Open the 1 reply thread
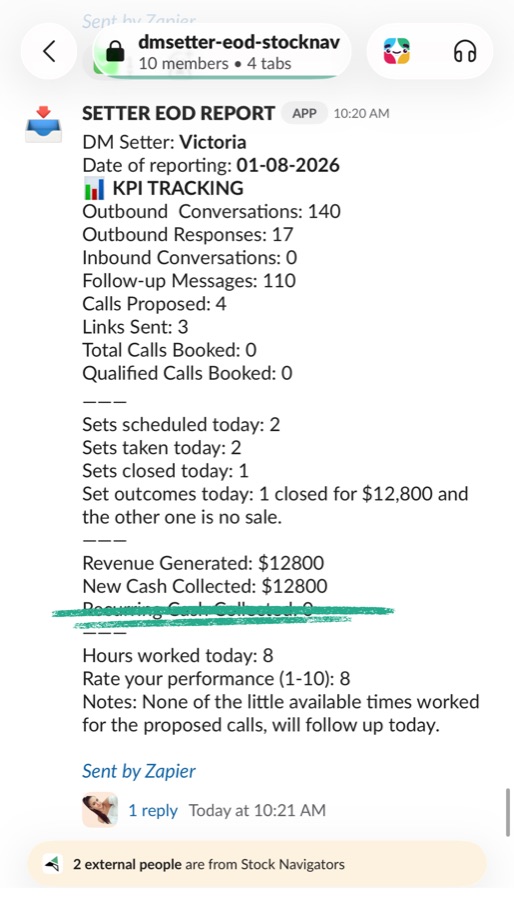This screenshot has height=900, width=514. pyautogui.click(x=153, y=810)
